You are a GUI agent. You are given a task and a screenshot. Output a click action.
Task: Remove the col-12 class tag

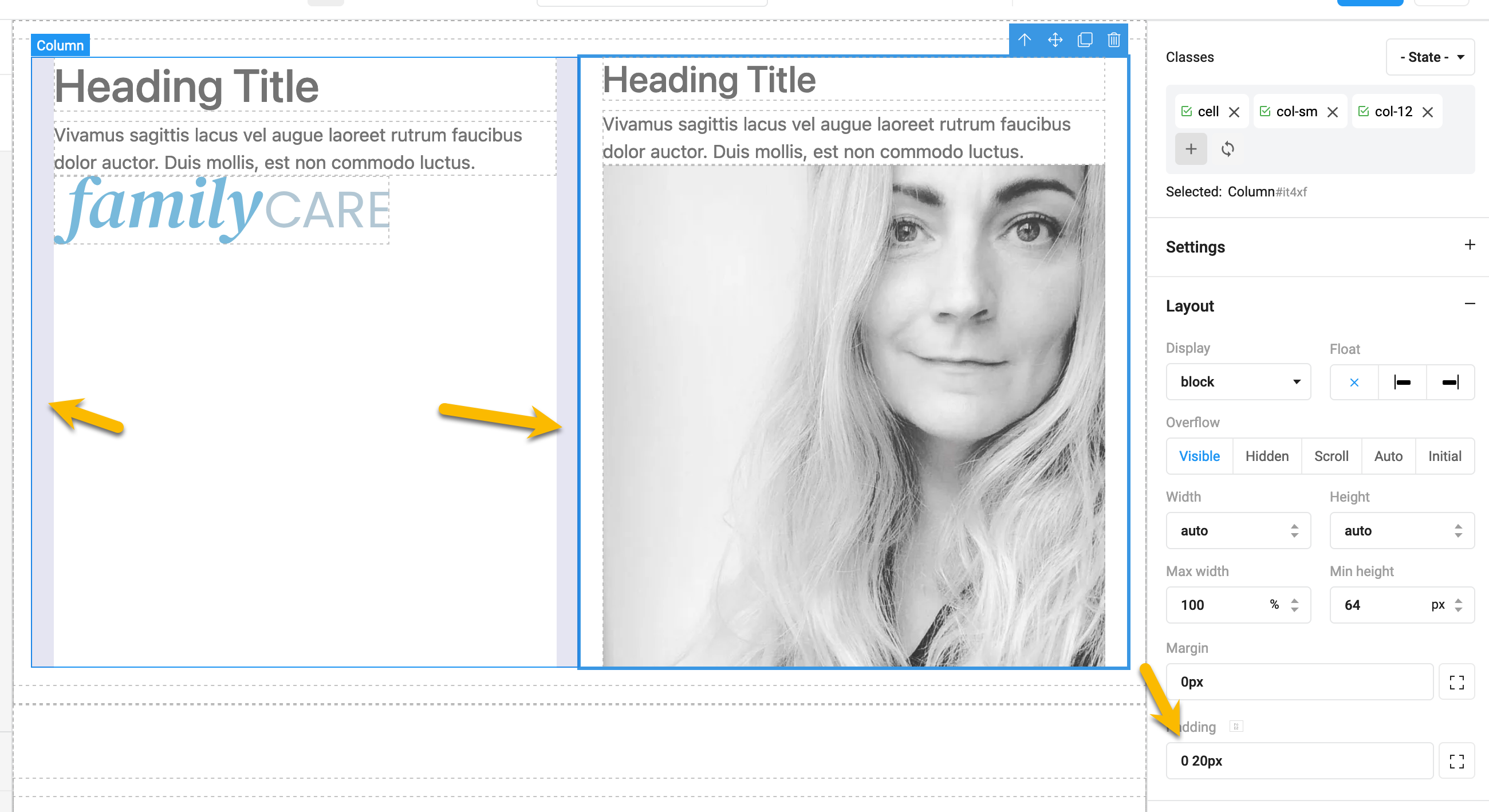pyautogui.click(x=1427, y=112)
